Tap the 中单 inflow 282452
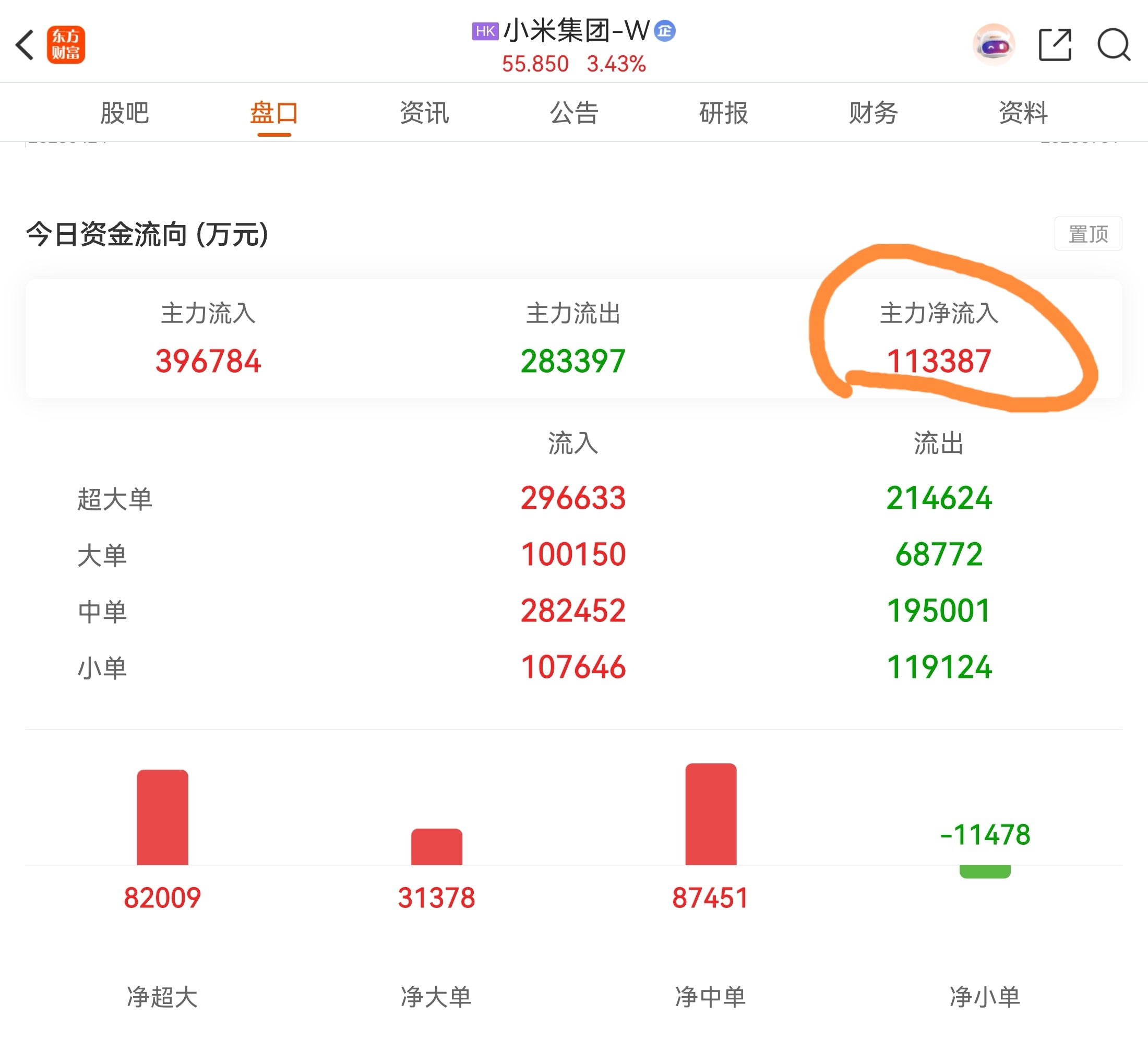This screenshot has height=1052, width=1148. click(573, 611)
